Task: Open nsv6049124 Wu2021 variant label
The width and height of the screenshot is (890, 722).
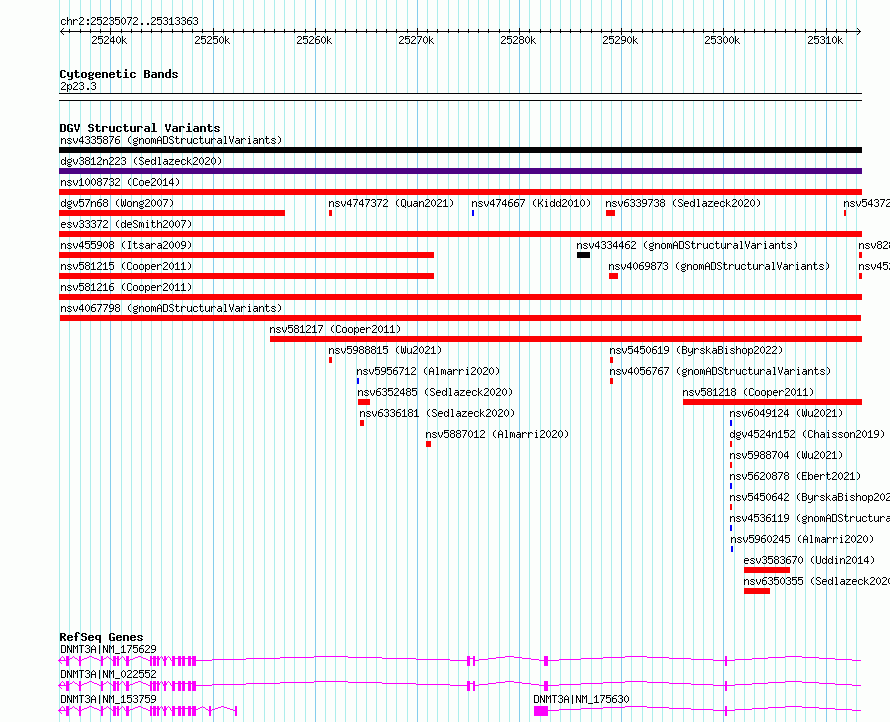Action: point(786,413)
